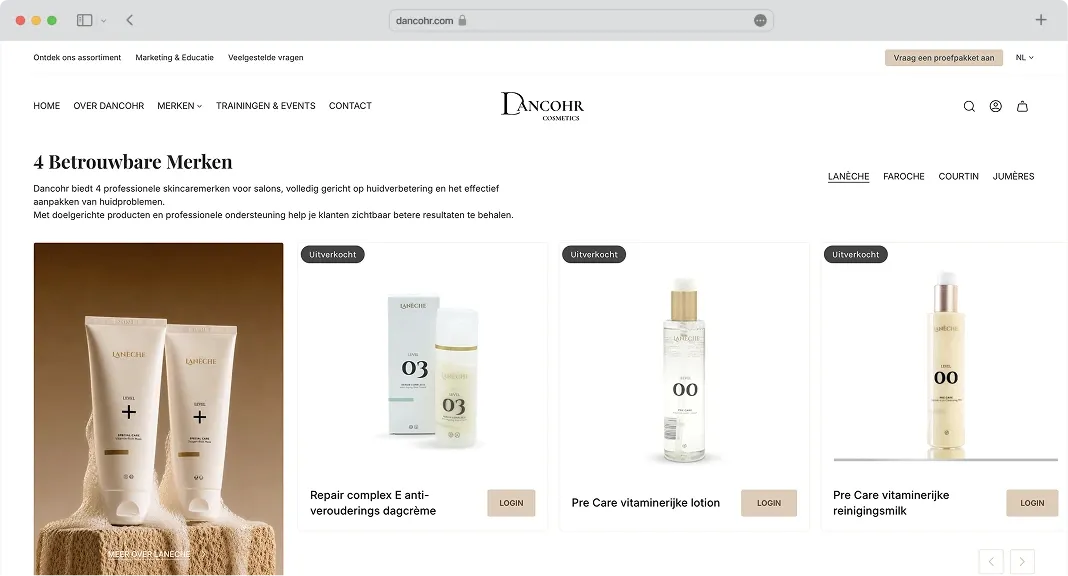Go to the Home menu item

pos(46,106)
